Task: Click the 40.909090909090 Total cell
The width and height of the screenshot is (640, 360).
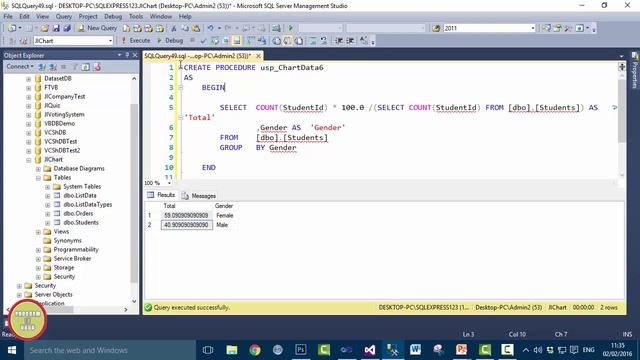Action: 187,225
